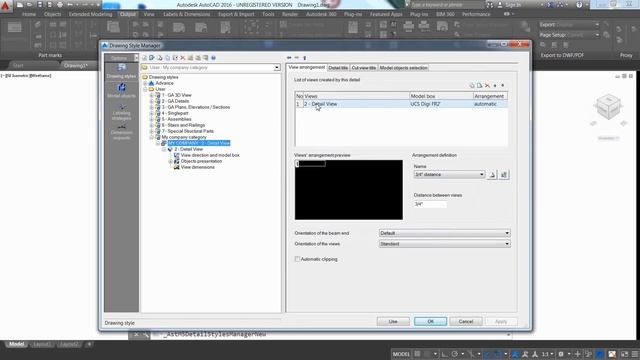Viewport: 640px width, 360px height.
Task: Switch to the Detail title tab
Action: tap(338, 68)
